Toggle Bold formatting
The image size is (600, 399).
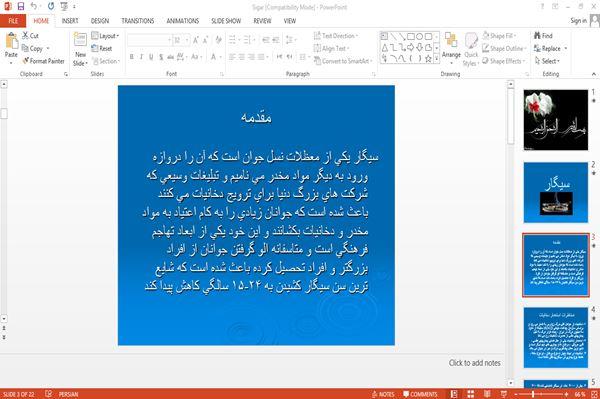tap(132, 57)
